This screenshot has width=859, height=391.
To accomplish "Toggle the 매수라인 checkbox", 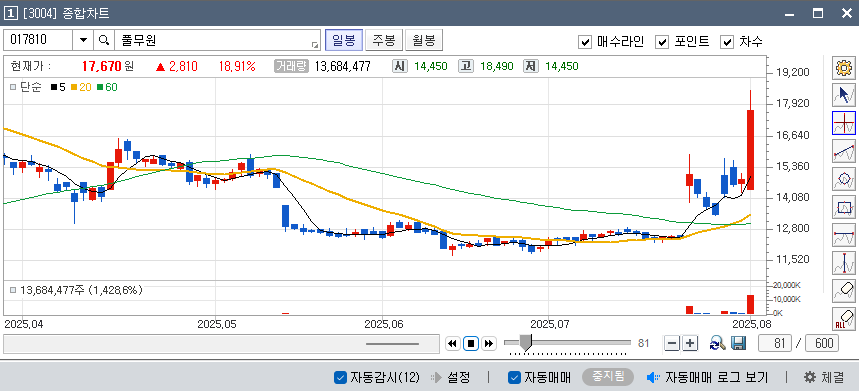I will click(585, 42).
